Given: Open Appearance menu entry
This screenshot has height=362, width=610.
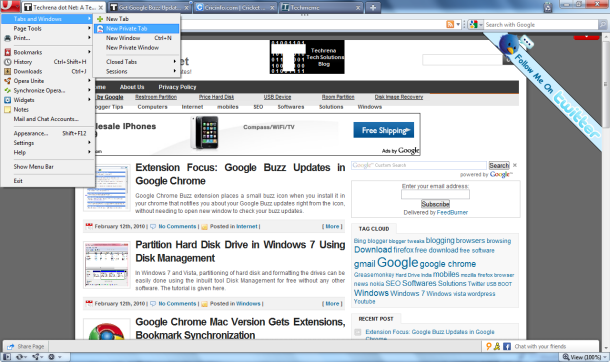Looking at the screenshot, I should (x=47, y=133).
